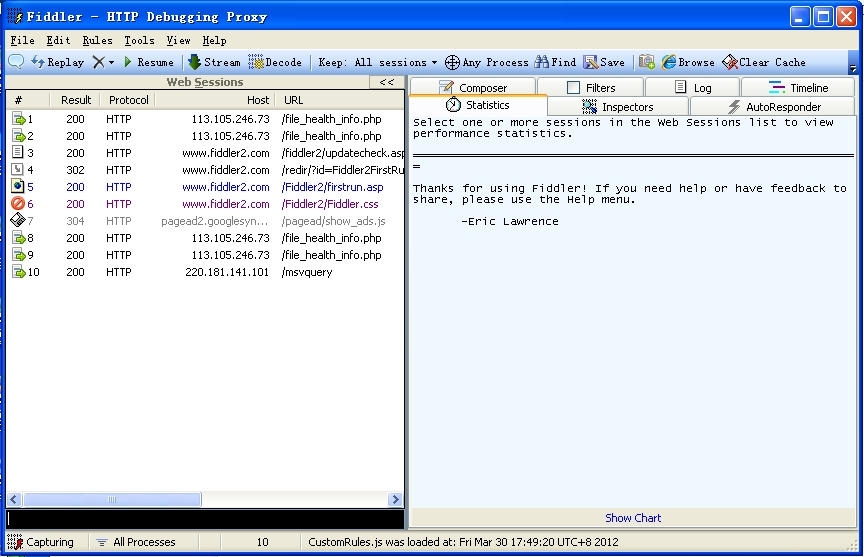Click the comment speech bubble toolbar icon
This screenshot has width=864, height=557.
pyautogui.click(x=16, y=62)
